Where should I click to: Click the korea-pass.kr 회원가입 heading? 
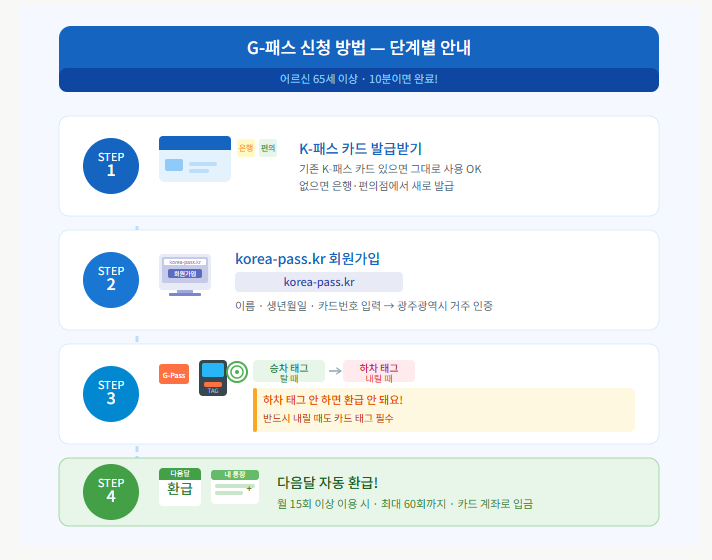307,259
